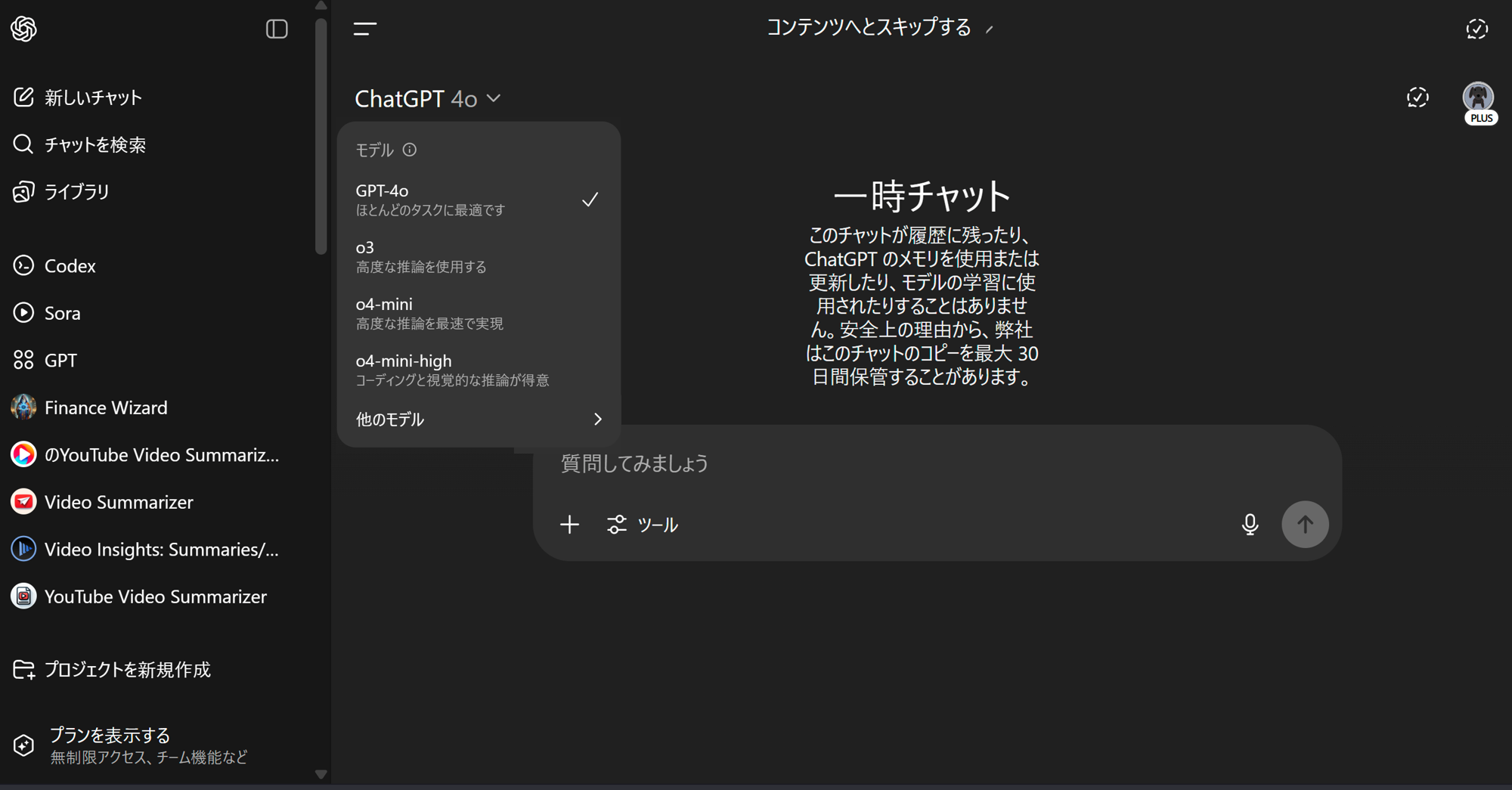
Task: Click the plus attach icon in composer
Action: [x=569, y=524]
